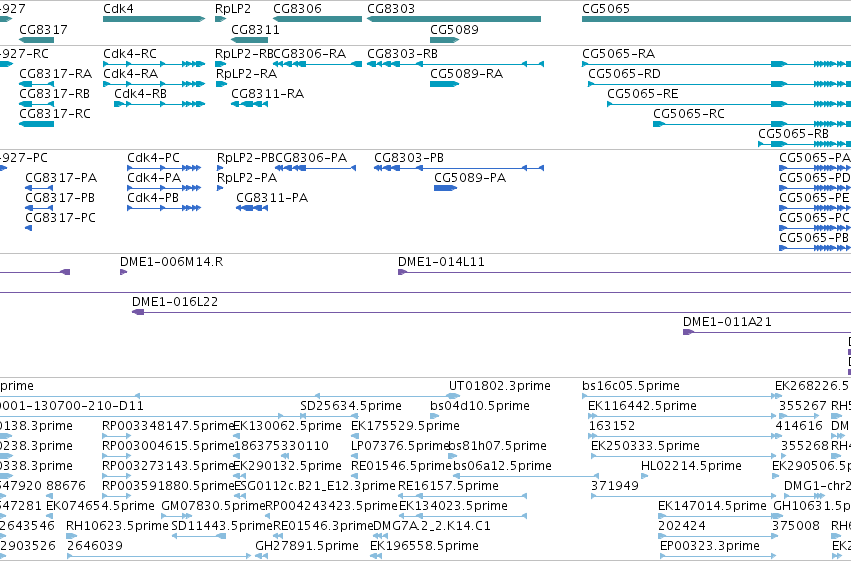Click protein CG8317-PC label
The width and height of the screenshot is (851, 561).
(x=60, y=218)
